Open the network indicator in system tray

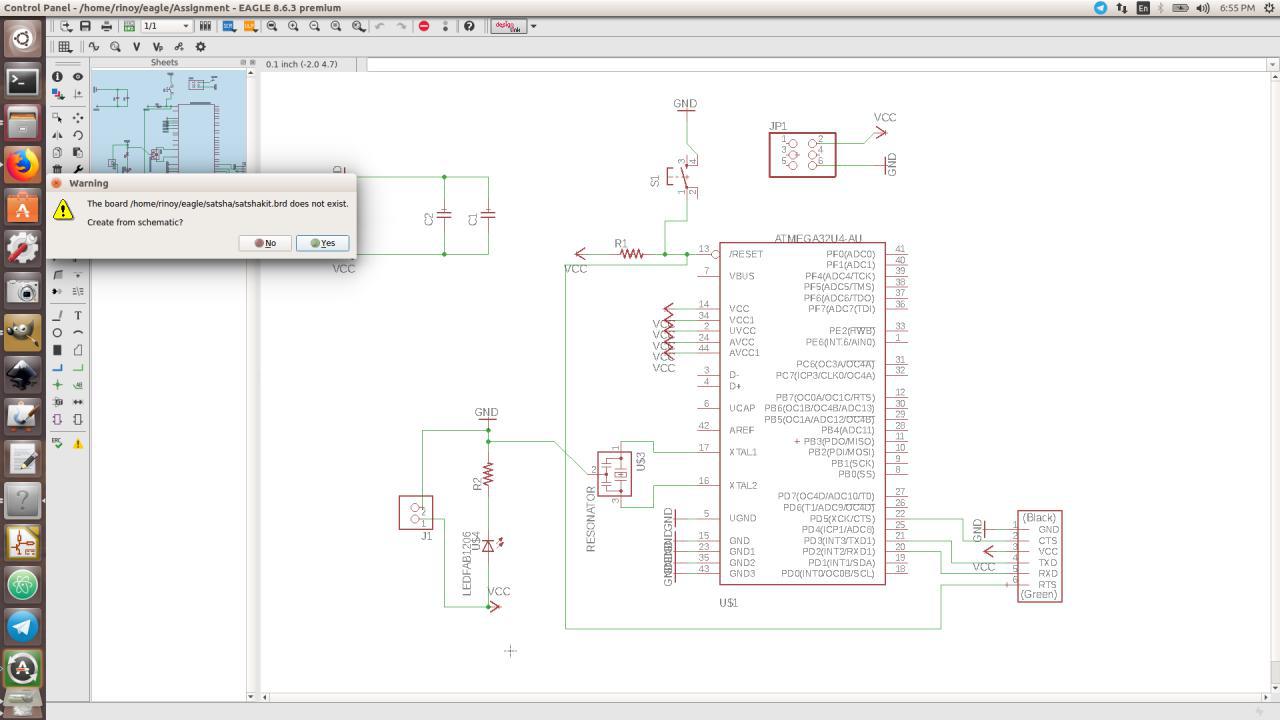[1122, 8]
